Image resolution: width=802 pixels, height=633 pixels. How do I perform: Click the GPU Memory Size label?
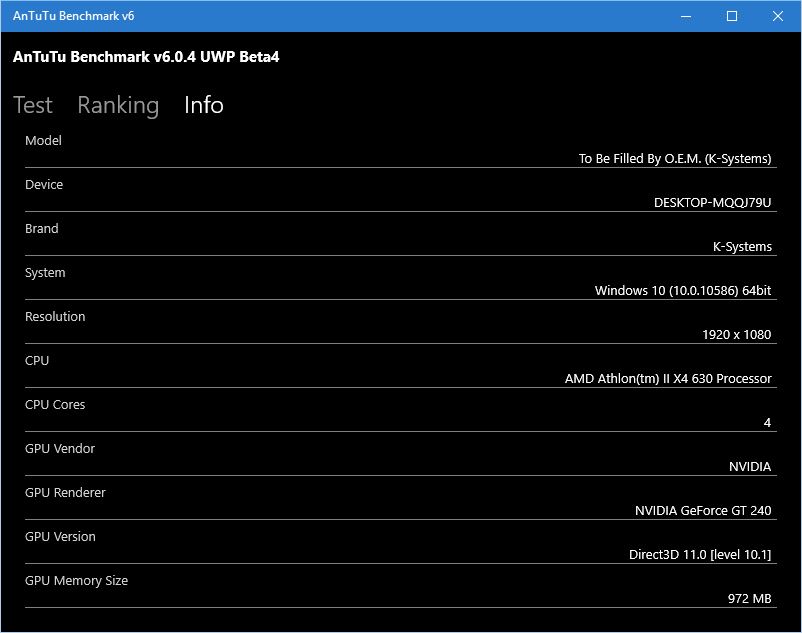click(x=77, y=580)
